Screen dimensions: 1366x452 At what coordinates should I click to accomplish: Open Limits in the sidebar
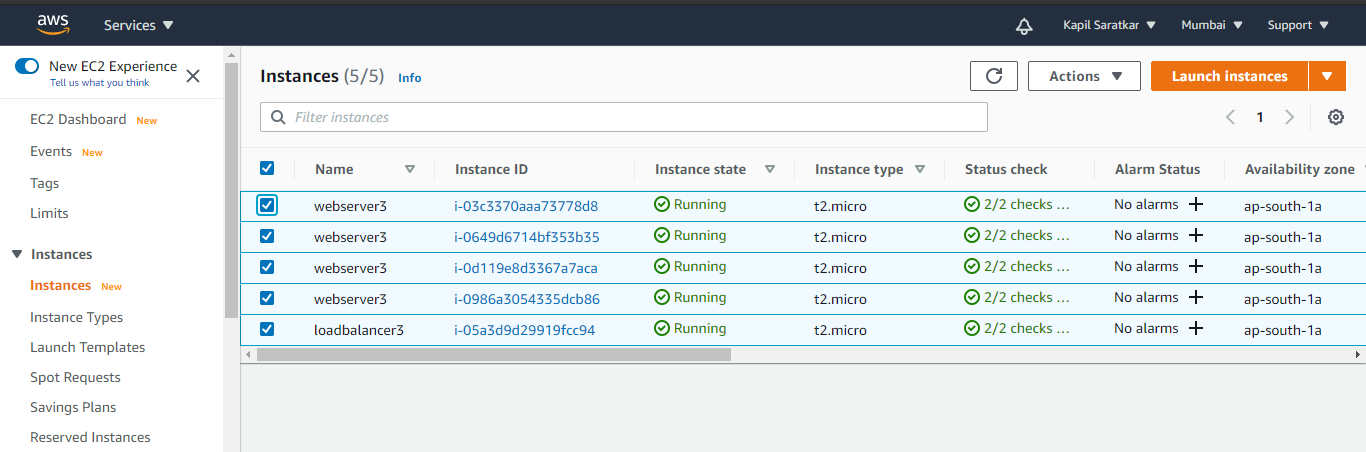49,213
